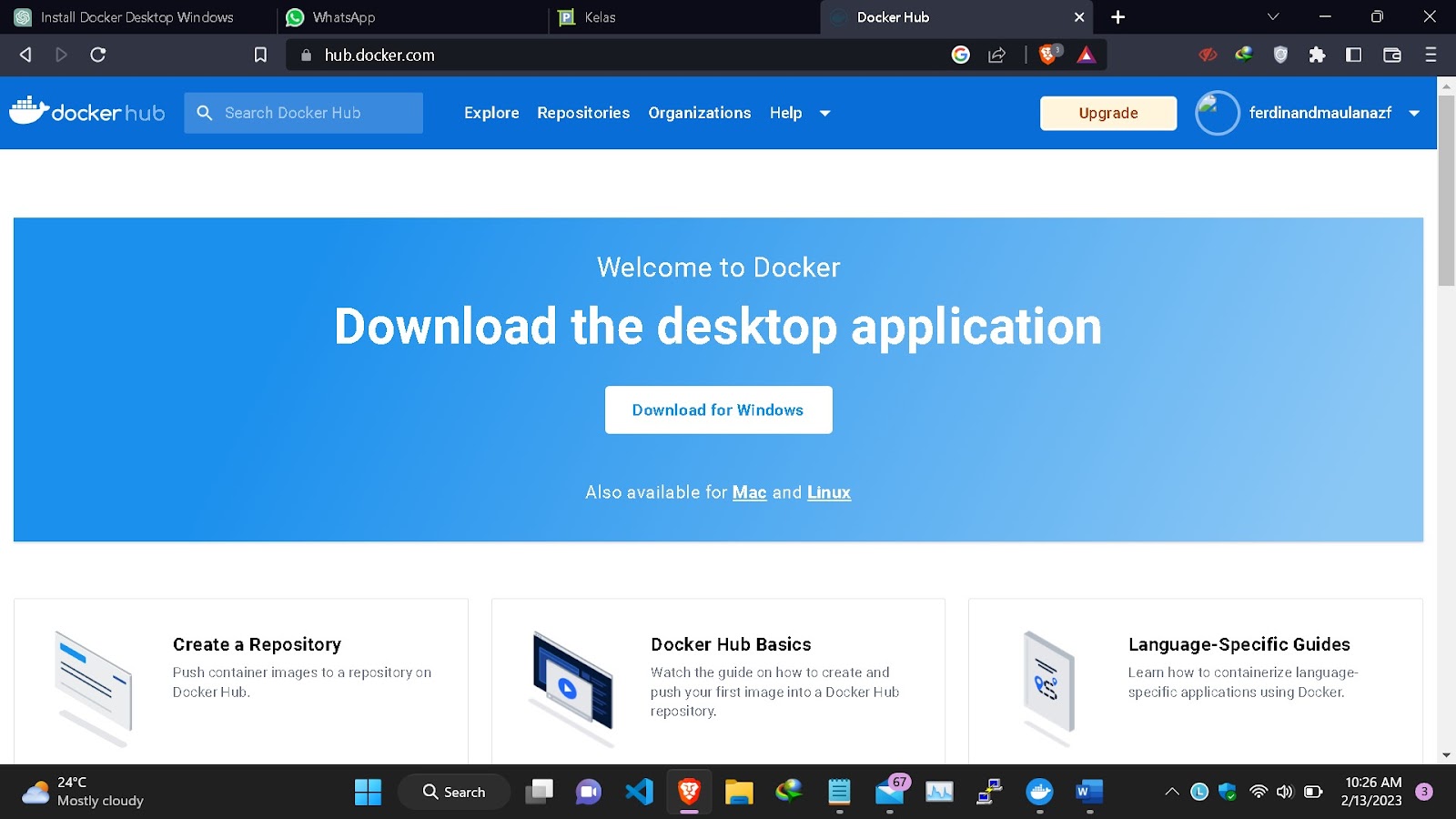Image resolution: width=1456 pixels, height=819 pixels.
Task: Click the red crossed-eye extension icon
Action: tap(1208, 55)
